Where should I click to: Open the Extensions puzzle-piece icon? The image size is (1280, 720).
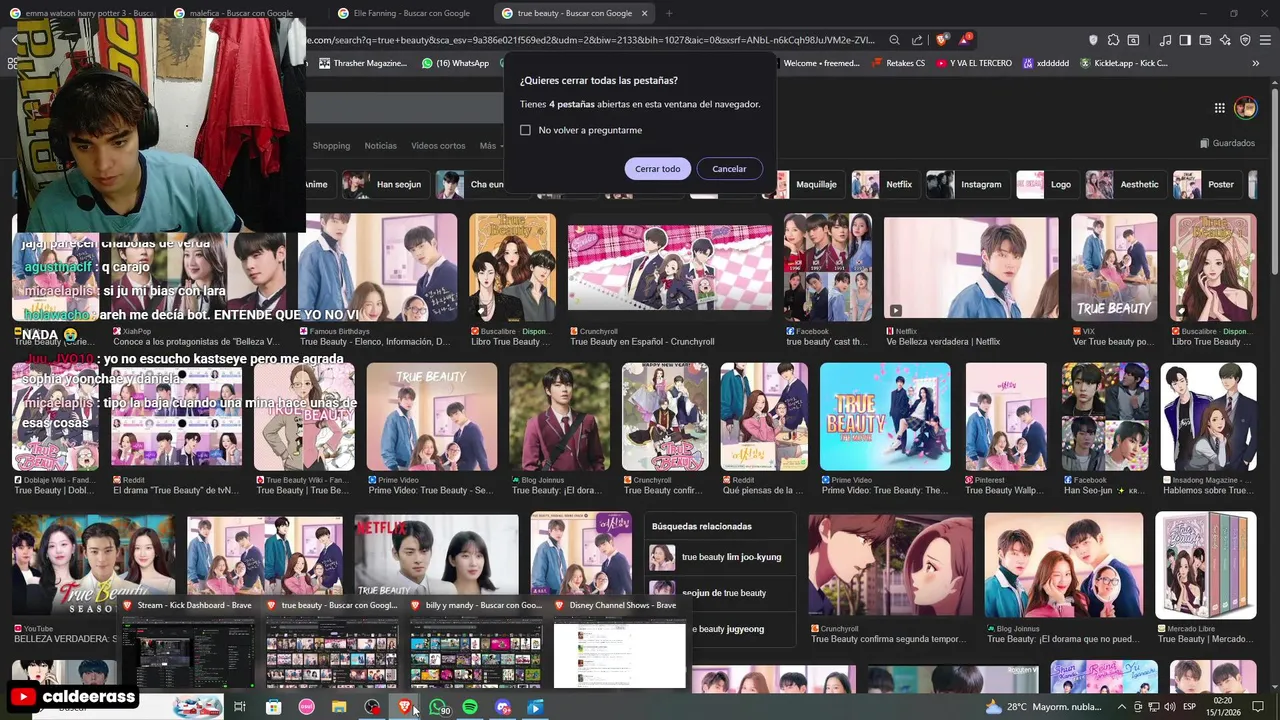click(1113, 40)
